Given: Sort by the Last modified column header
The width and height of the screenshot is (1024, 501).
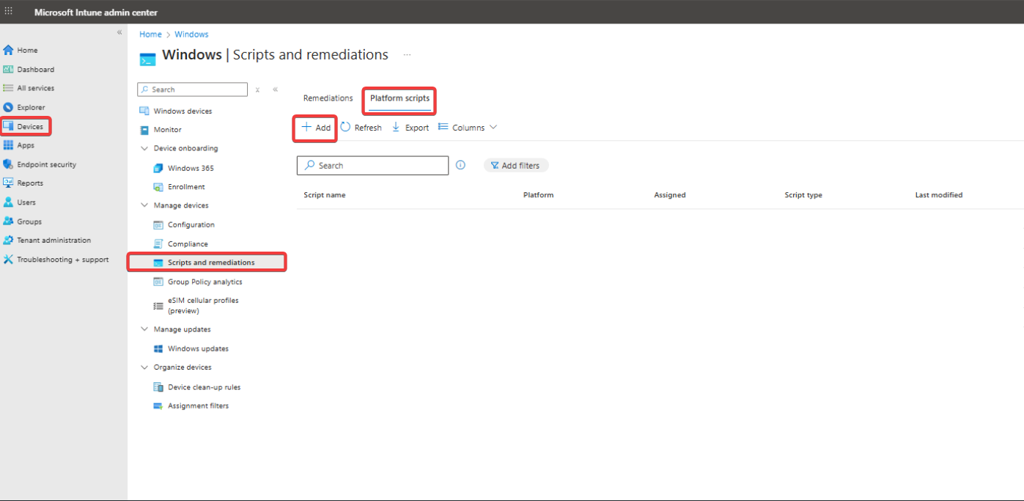Looking at the screenshot, I should 938,195.
